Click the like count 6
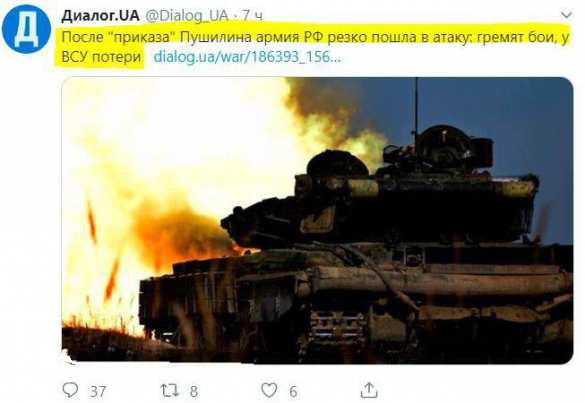 [293, 391]
